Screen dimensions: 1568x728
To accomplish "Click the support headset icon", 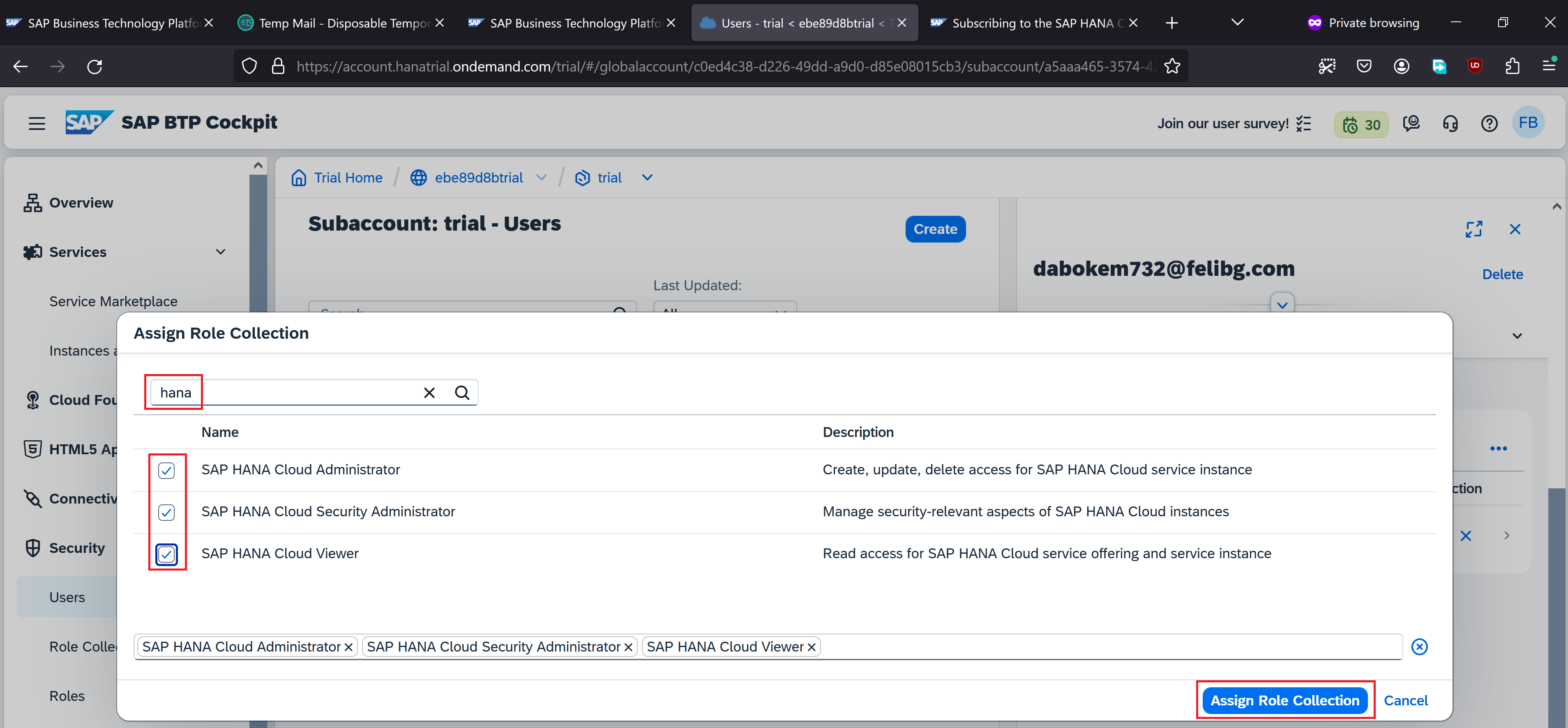I will click(x=1450, y=124).
